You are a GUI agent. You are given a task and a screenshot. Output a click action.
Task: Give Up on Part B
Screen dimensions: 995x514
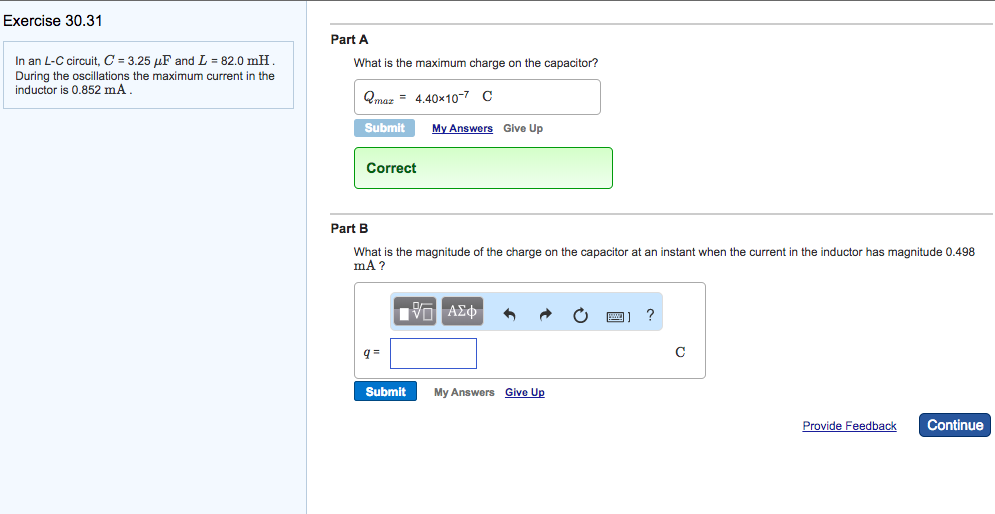(x=525, y=393)
